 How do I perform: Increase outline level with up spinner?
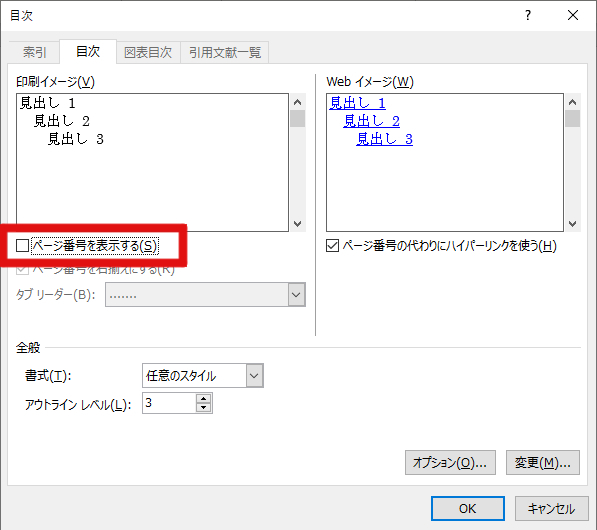204,399
